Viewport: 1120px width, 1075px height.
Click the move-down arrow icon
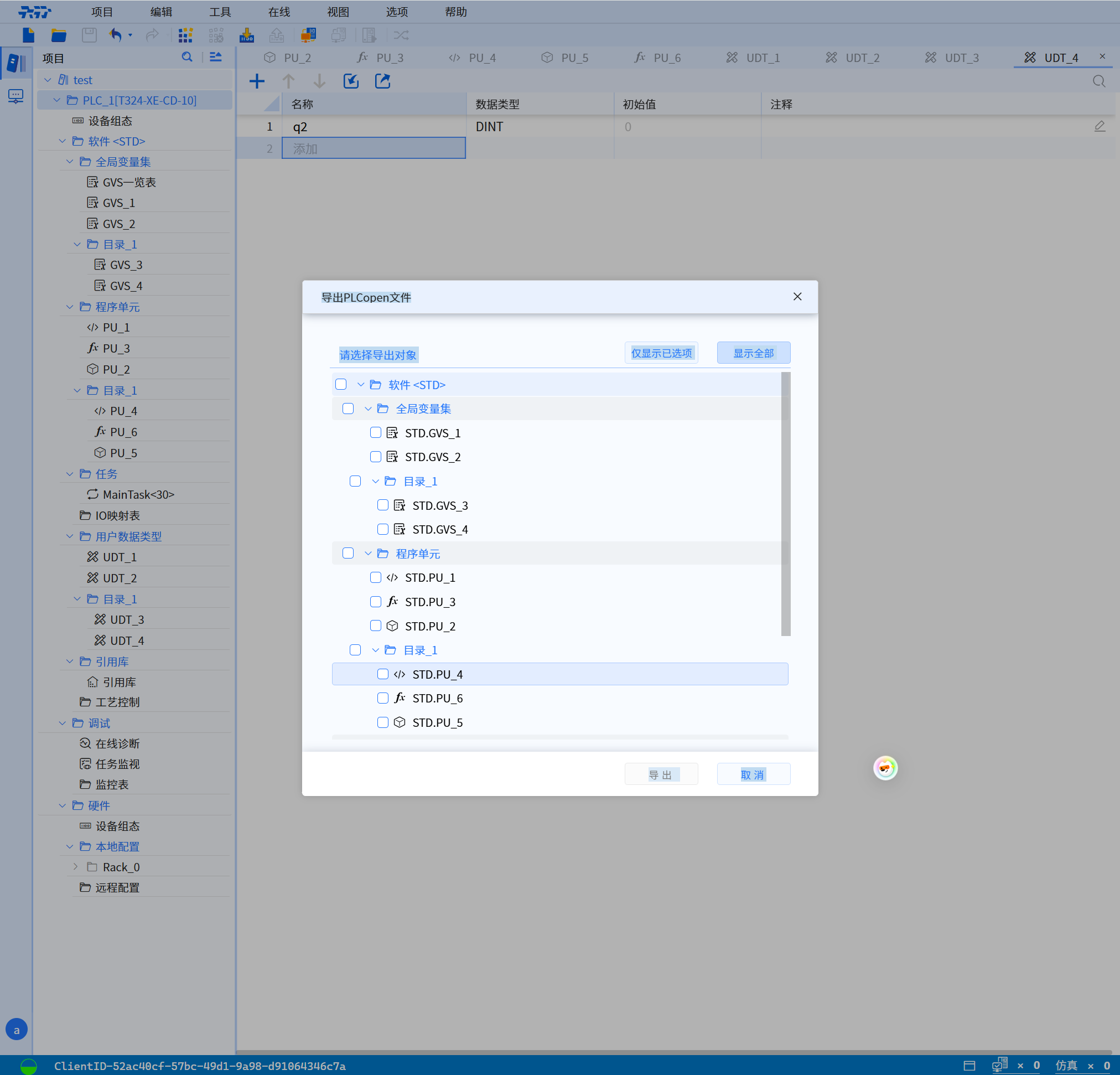319,81
